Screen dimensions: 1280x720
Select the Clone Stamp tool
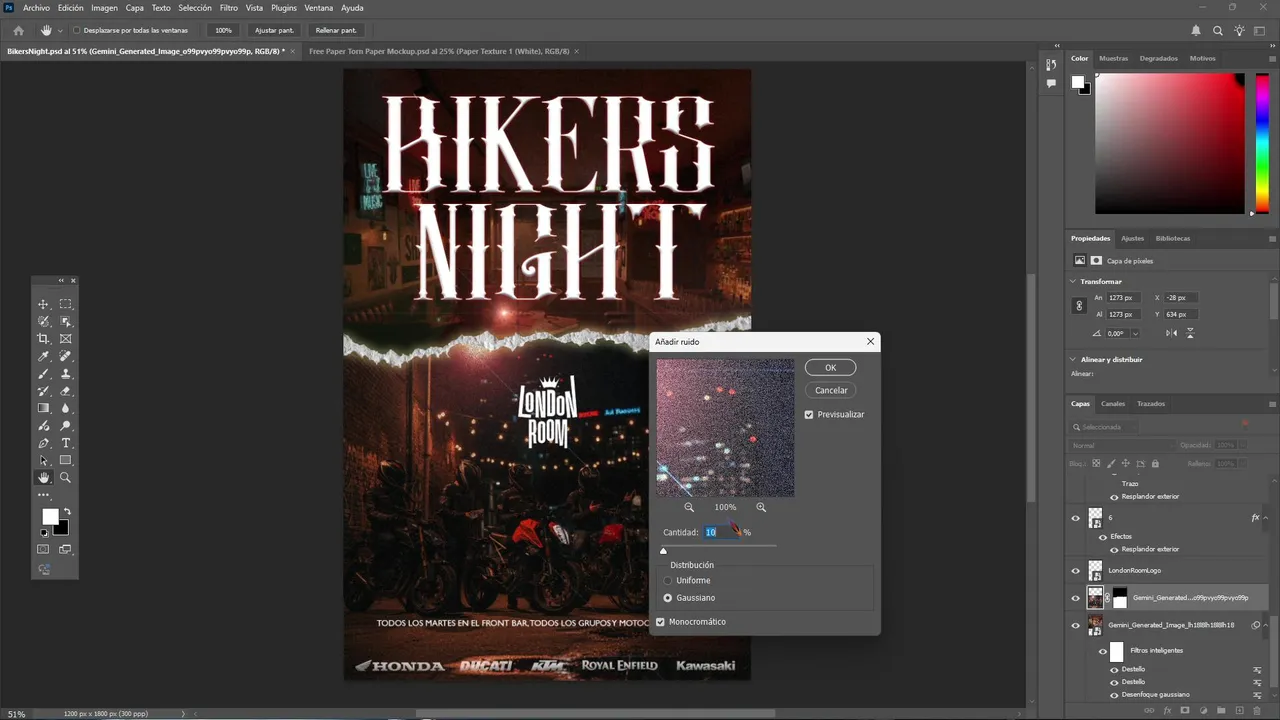pyautogui.click(x=65, y=374)
